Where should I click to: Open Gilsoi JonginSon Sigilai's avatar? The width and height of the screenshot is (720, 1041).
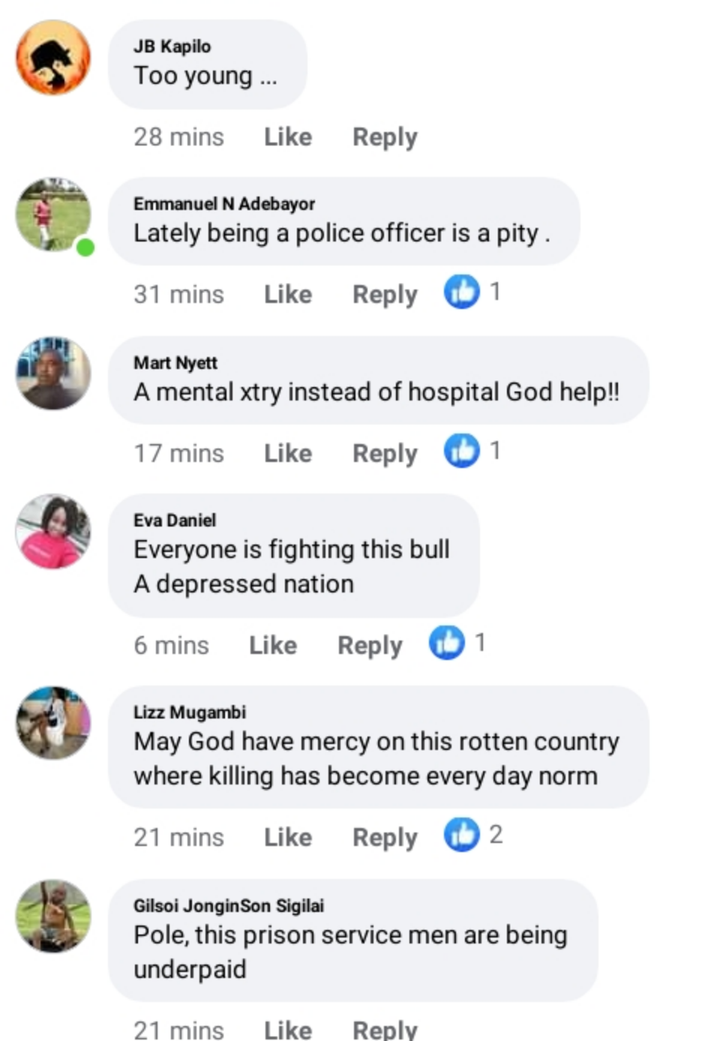pos(53,916)
